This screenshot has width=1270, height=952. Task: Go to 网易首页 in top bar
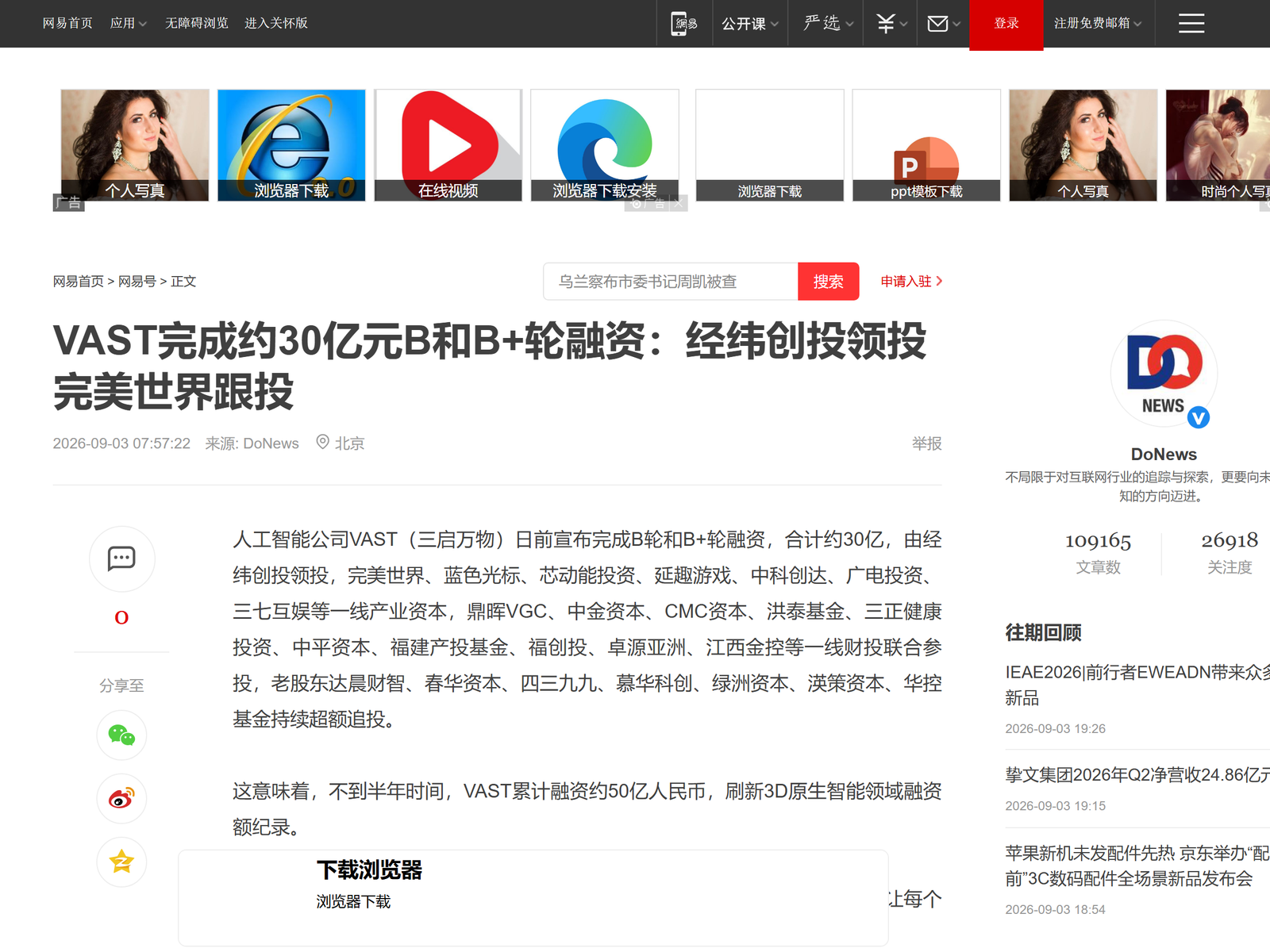(x=67, y=23)
